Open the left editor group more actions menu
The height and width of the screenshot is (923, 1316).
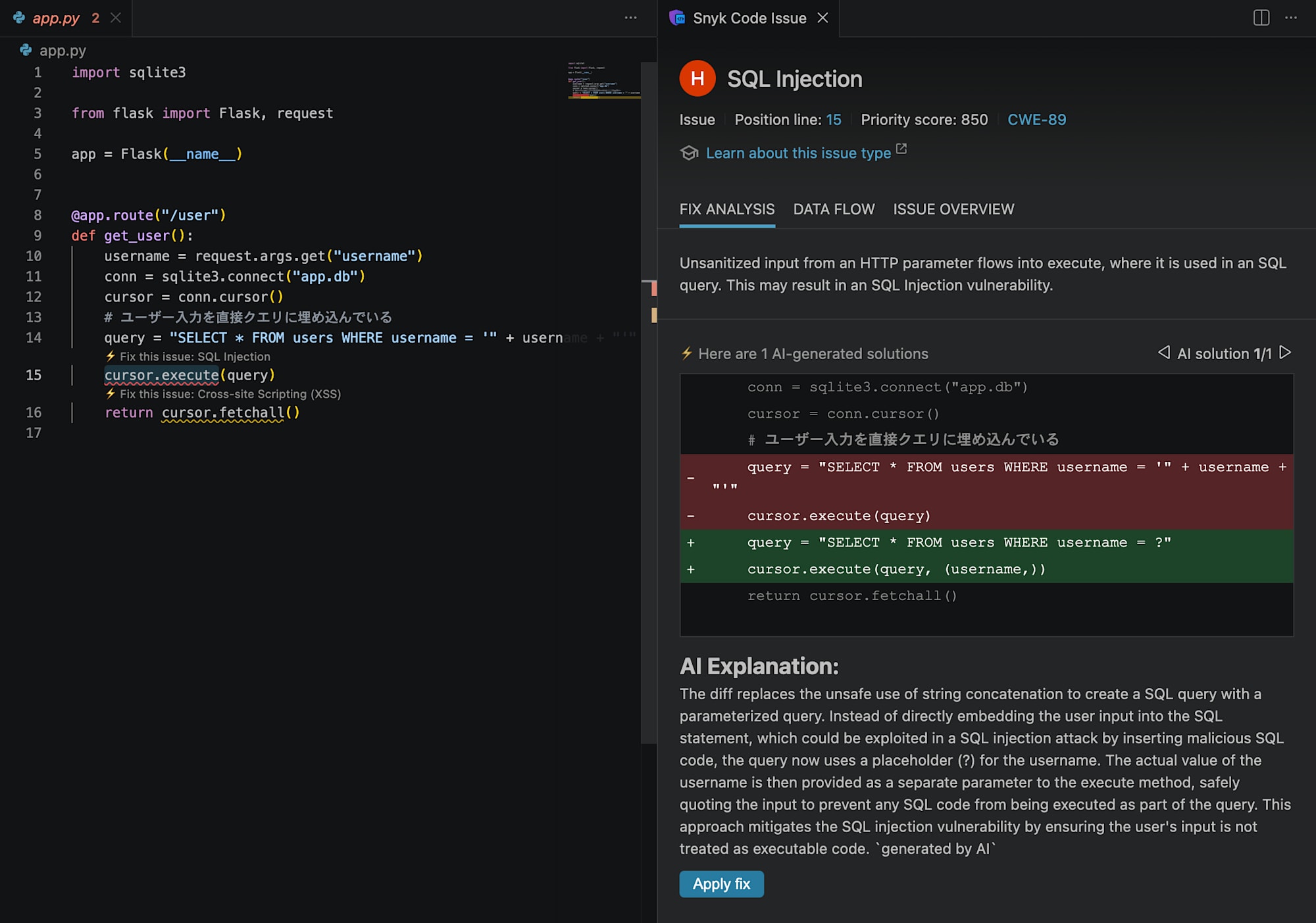[x=630, y=18]
